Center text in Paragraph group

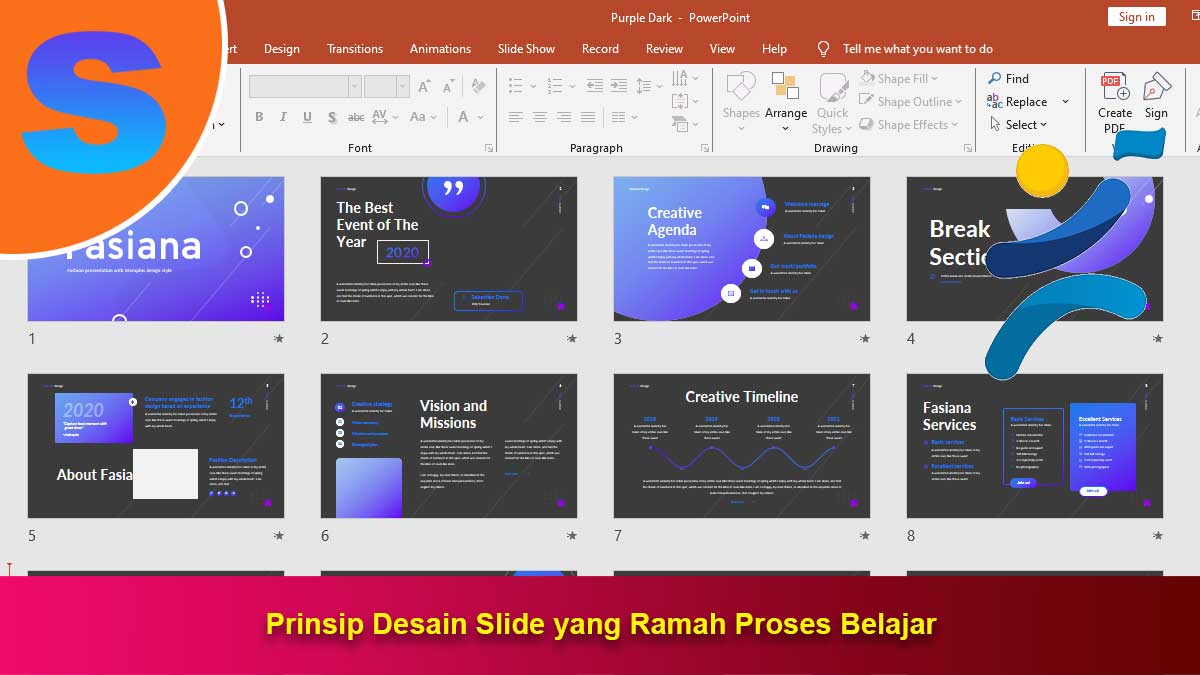[x=540, y=117]
